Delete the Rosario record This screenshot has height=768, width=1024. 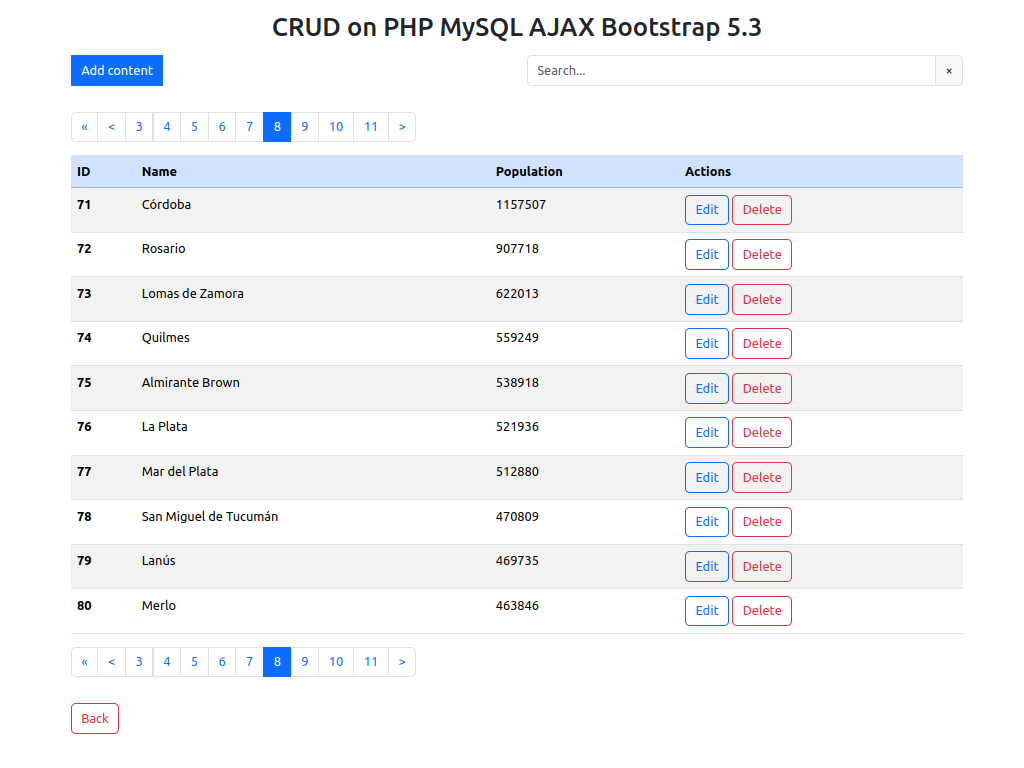click(x=761, y=254)
